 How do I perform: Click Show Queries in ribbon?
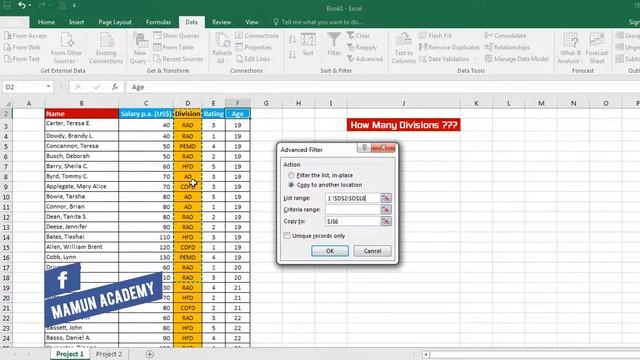[x=176, y=36]
